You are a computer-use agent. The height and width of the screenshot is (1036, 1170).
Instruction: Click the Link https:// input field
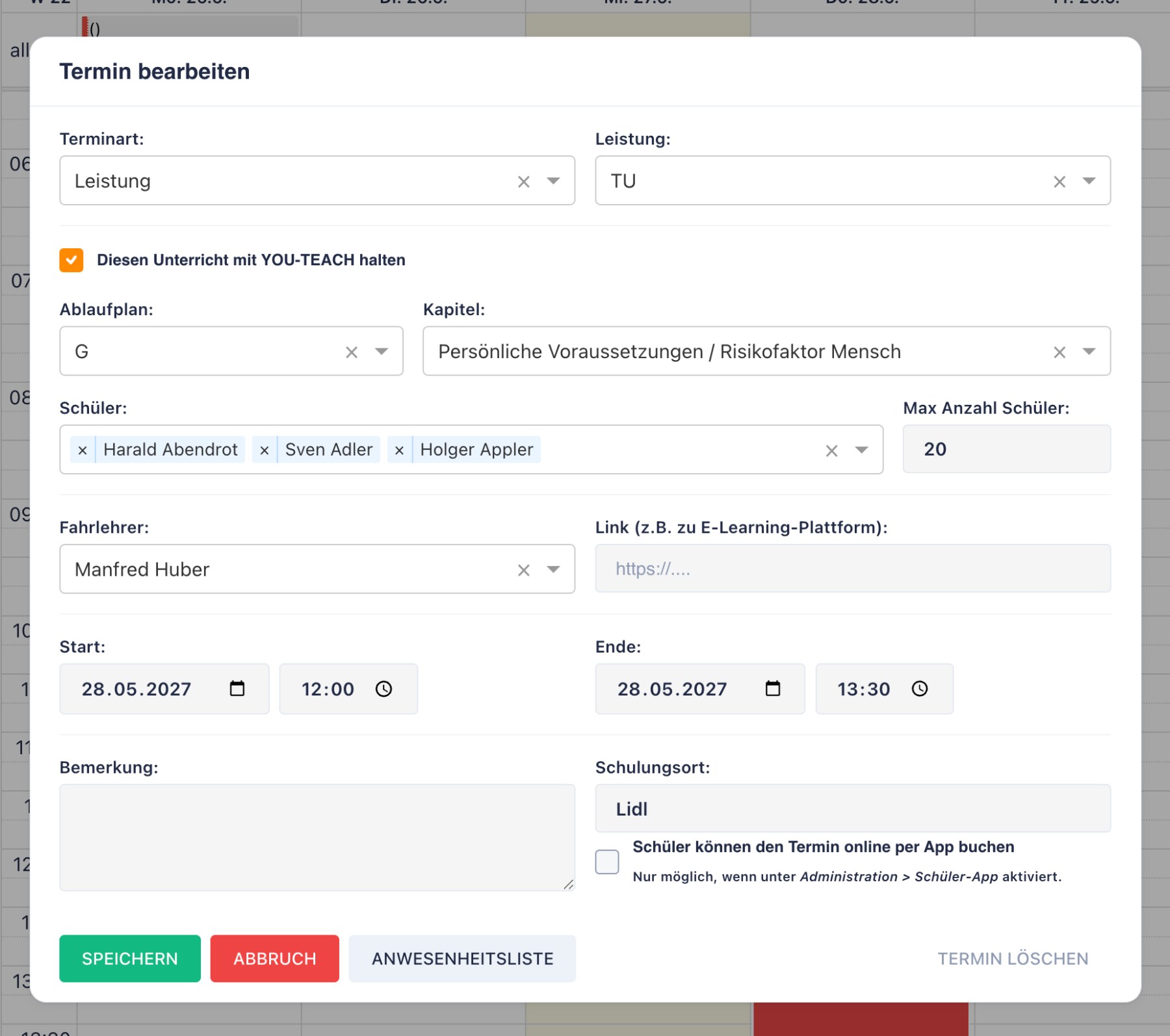coord(853,569)
